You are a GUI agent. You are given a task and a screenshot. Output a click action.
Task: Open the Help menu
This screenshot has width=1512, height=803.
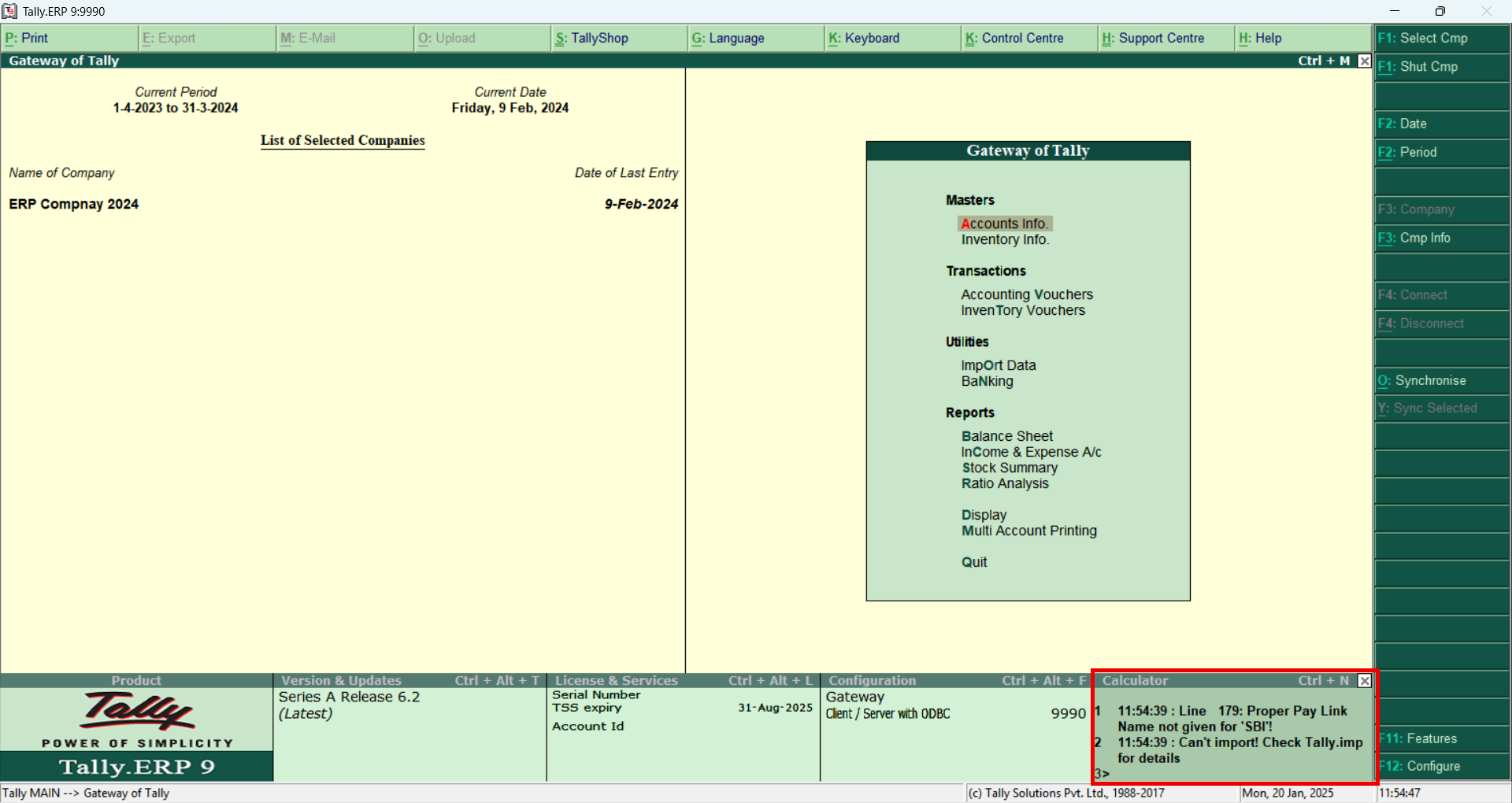tap(1303, 38)
